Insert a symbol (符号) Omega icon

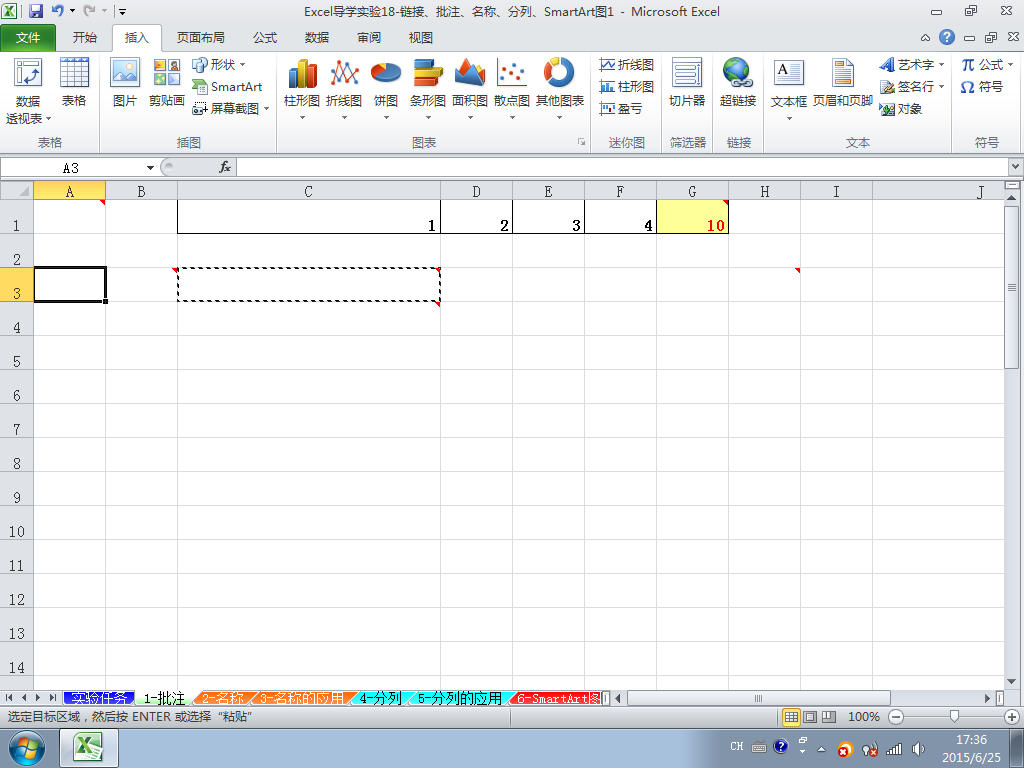(x=982, y=86)
